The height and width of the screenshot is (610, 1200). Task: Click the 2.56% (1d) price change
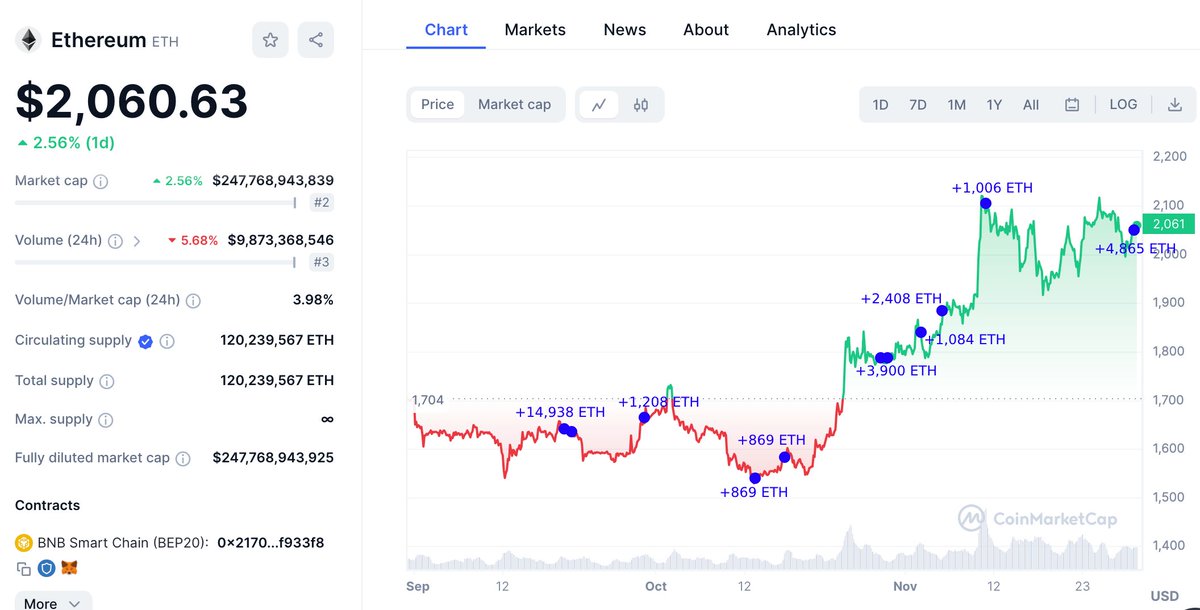tap(66, 143)
